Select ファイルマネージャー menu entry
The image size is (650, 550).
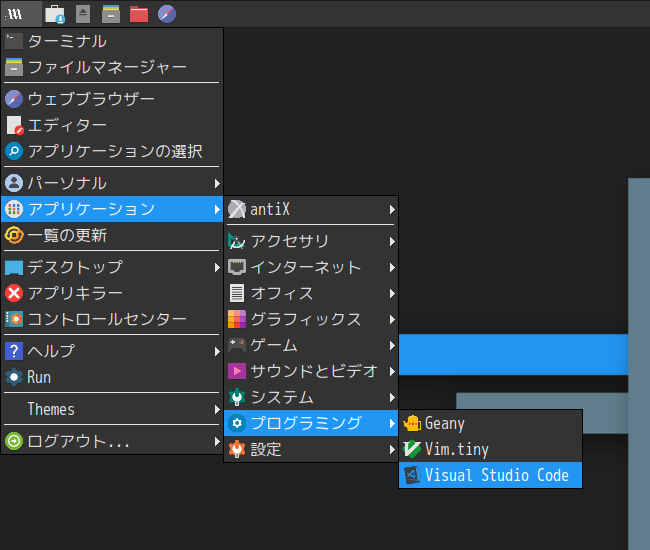(112, 67)
